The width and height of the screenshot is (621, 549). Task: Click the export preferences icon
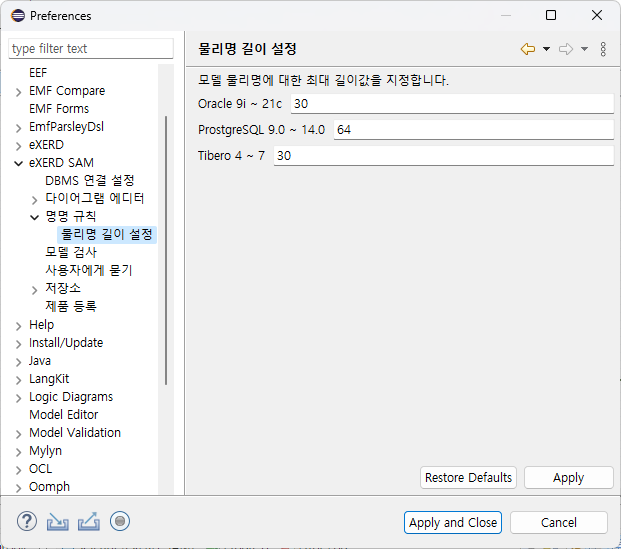[x=89, y=521]
